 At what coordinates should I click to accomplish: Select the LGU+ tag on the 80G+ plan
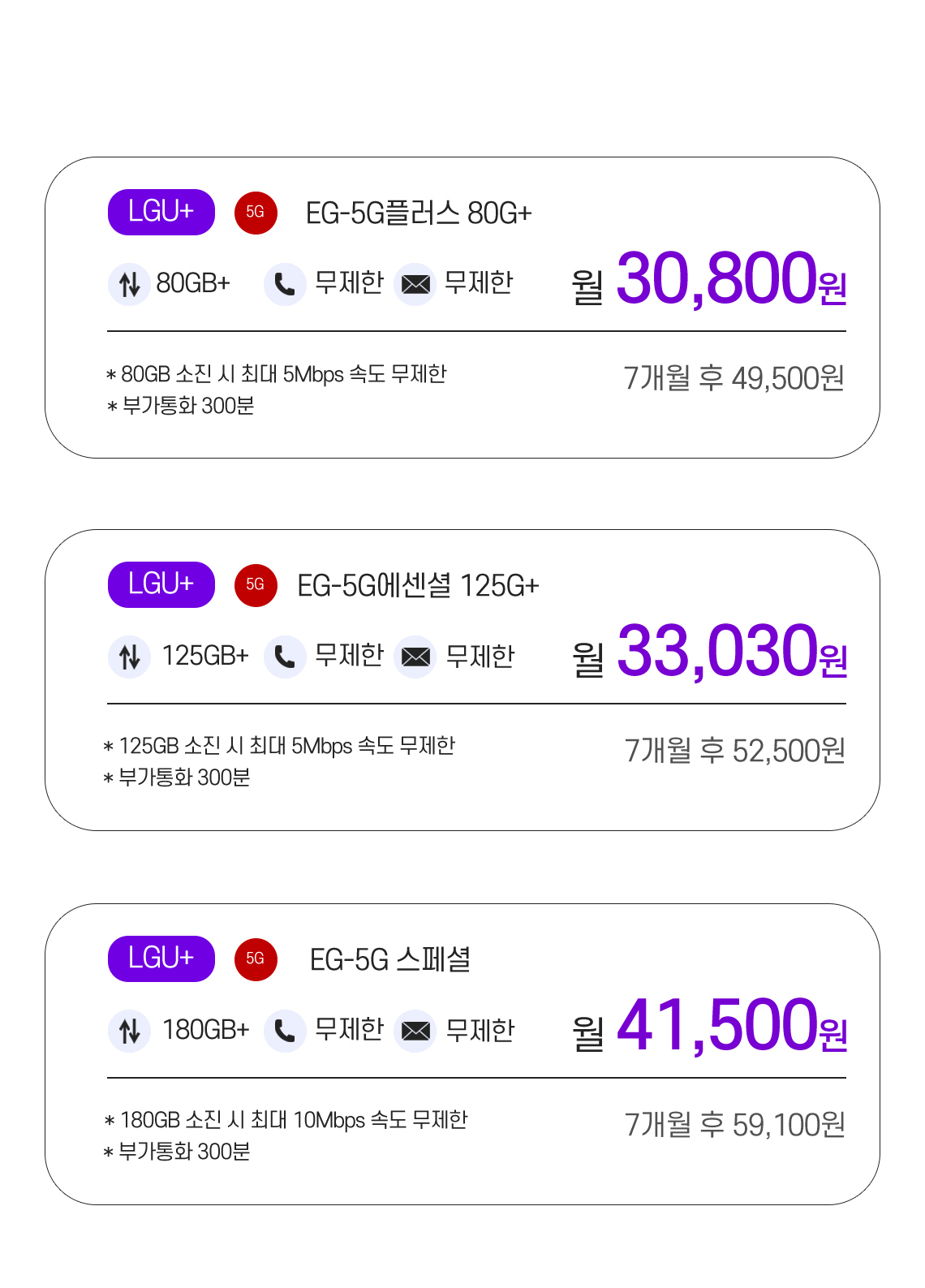click(161, 213)
